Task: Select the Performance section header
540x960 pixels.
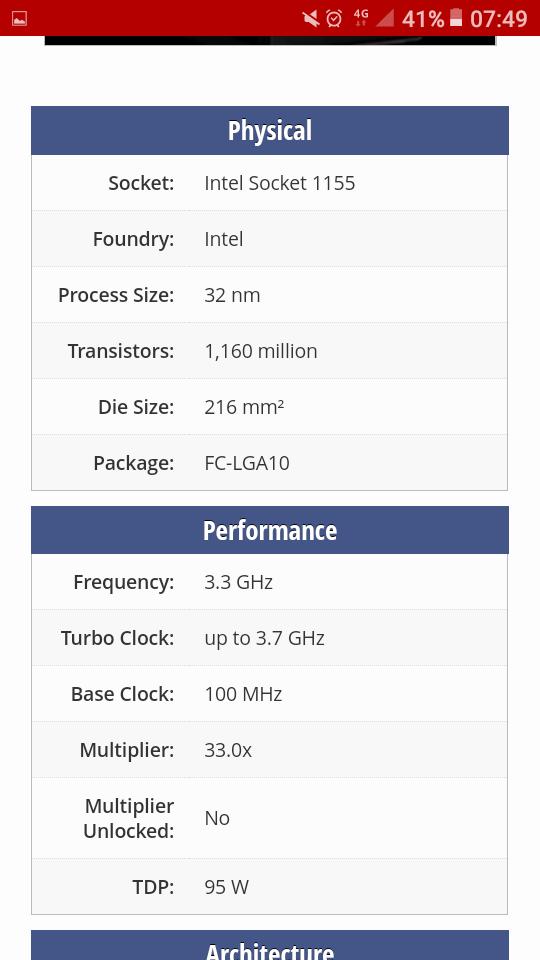Action: (x=269, y=530)
